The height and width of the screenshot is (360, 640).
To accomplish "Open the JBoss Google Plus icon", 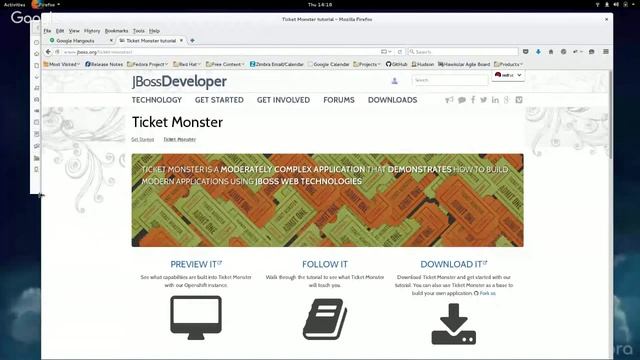I will click(507, 100).
